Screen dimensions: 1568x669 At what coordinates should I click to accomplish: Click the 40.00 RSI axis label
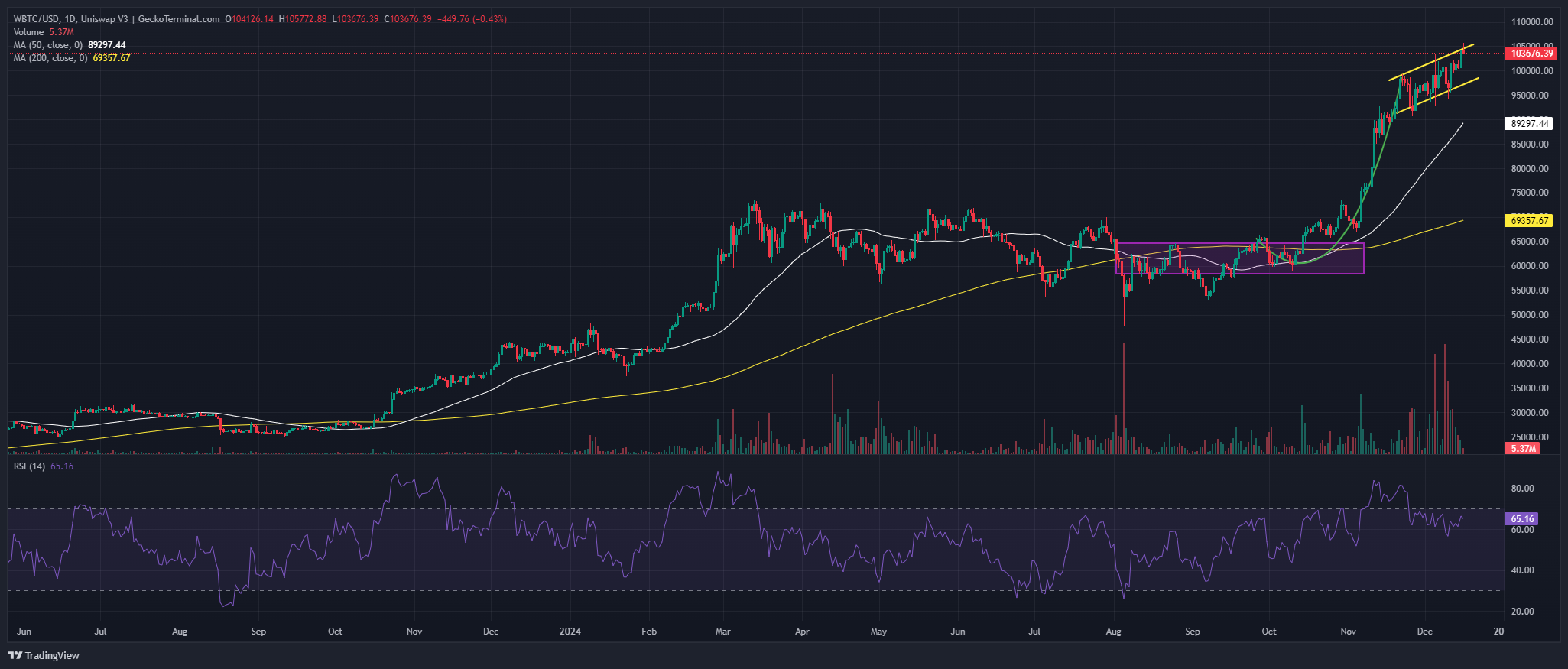pos(1522,570)
